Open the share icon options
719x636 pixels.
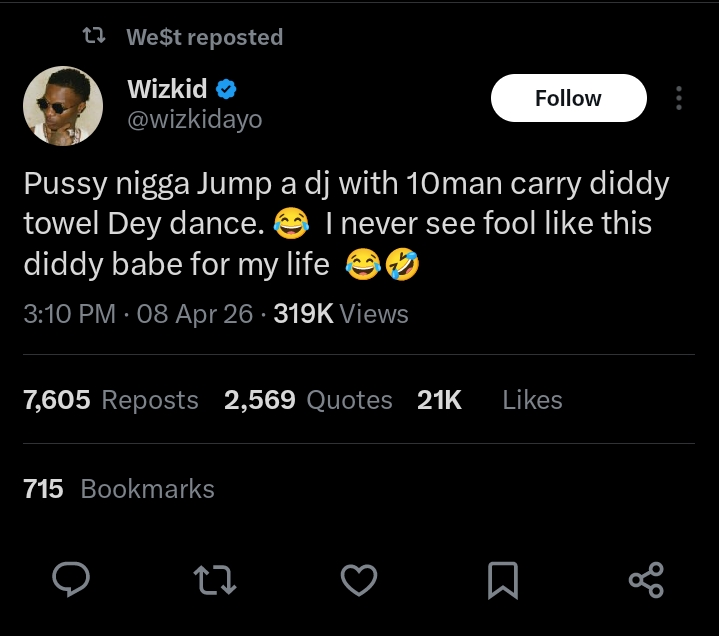(646, 579)
